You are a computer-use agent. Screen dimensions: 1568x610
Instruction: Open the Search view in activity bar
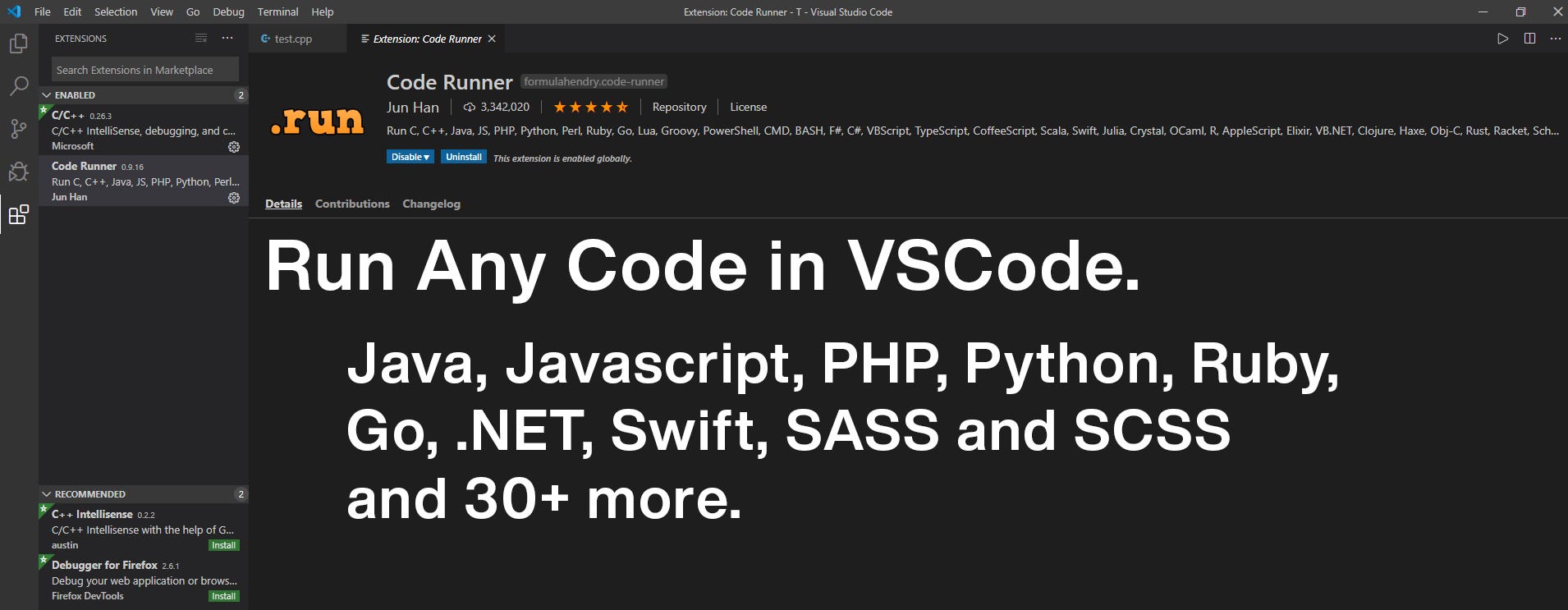[18, 85]
